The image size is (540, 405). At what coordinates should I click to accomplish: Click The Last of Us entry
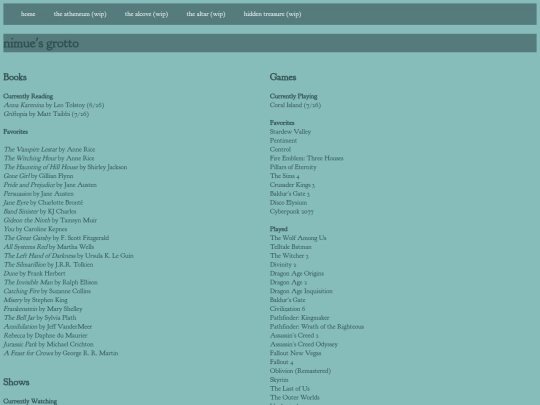(290, 388)
